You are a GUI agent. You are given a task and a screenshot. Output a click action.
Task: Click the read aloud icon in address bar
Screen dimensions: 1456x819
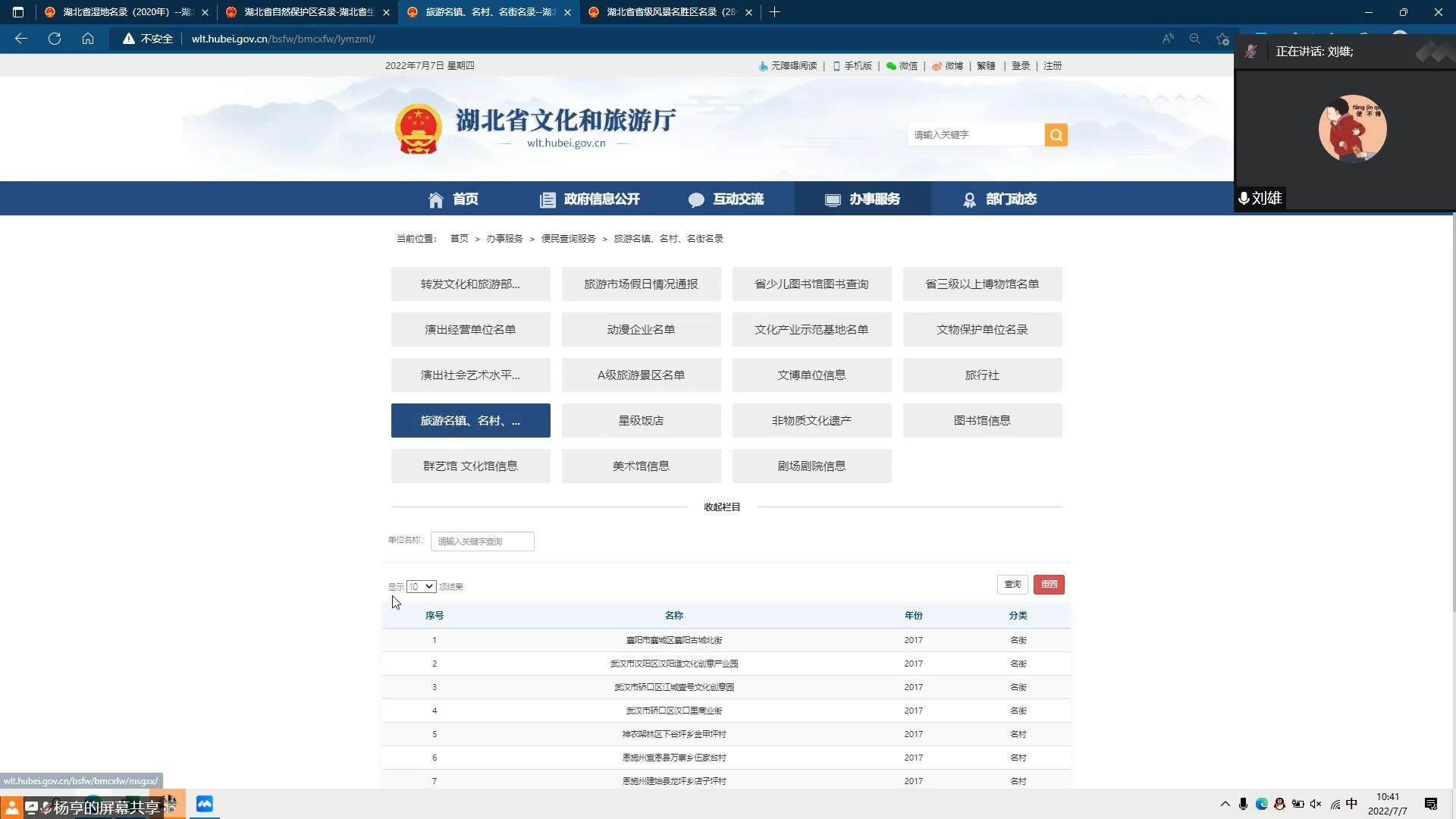point(1168,39)
